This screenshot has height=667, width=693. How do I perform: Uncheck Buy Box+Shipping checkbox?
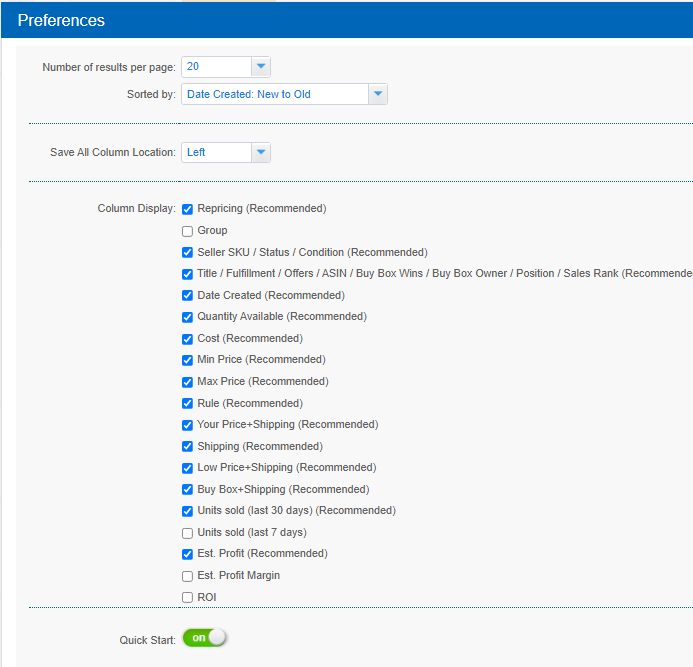point(187,489)
